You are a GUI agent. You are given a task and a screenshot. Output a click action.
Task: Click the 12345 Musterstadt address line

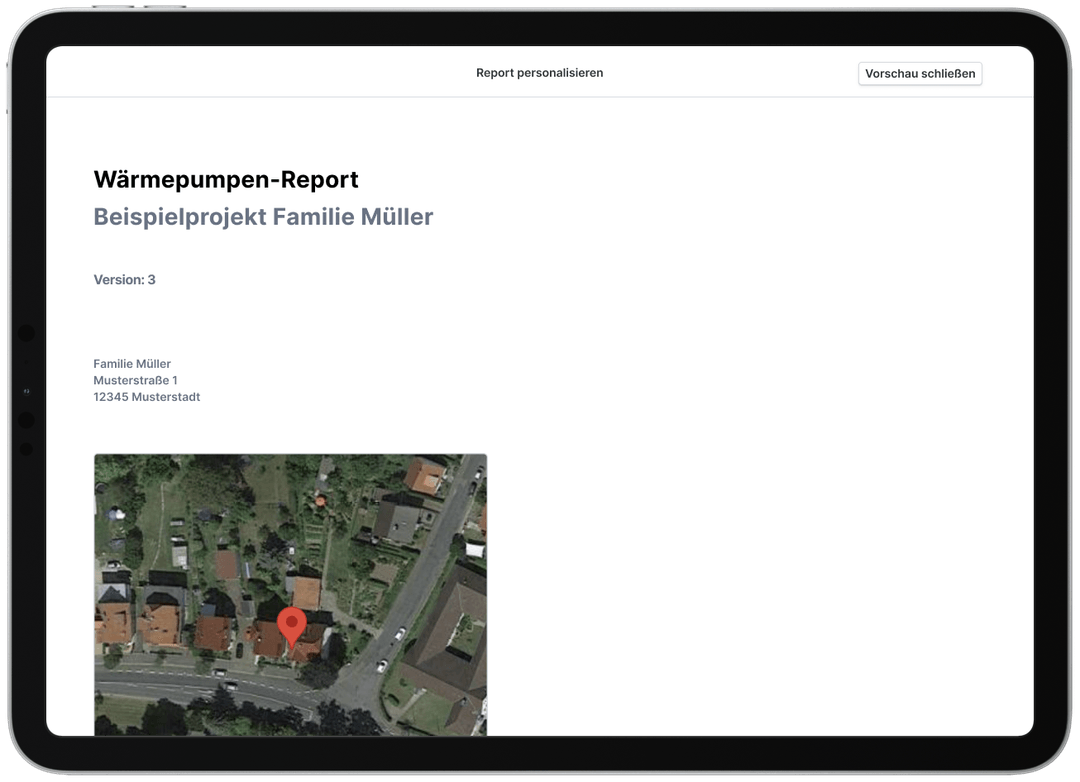[x=147, y=397]
